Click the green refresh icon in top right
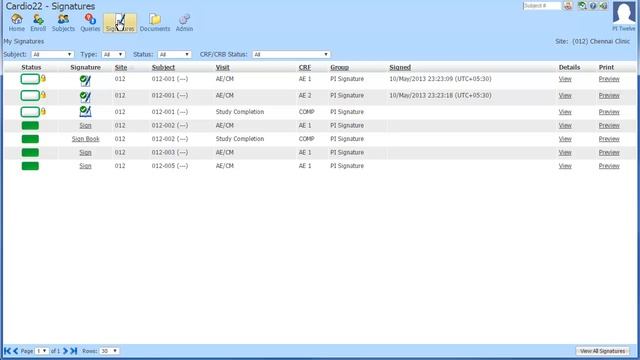Viewport: 640px width, 360px height. [582, 6]
